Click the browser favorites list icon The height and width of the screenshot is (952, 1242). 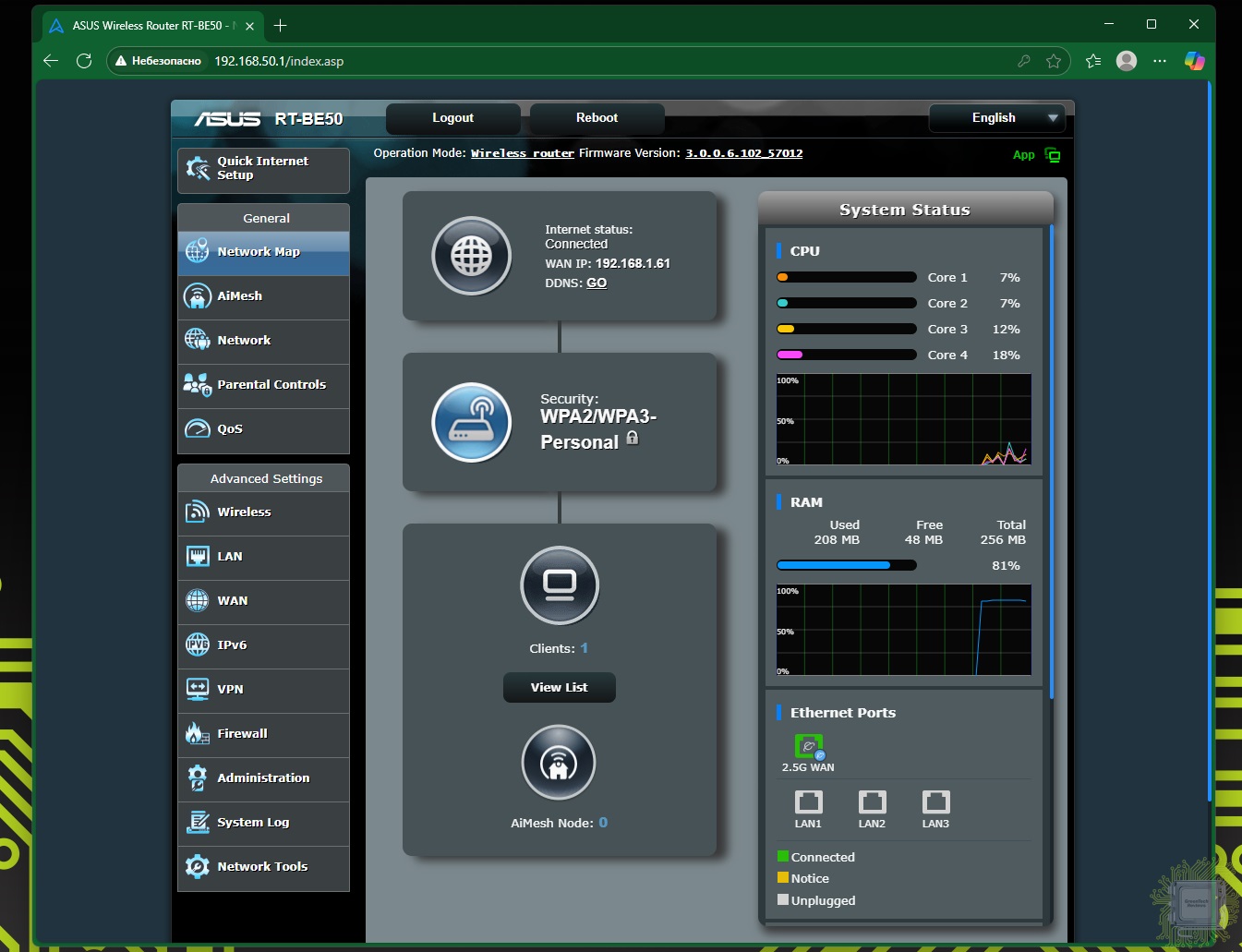click(1093, 61)
